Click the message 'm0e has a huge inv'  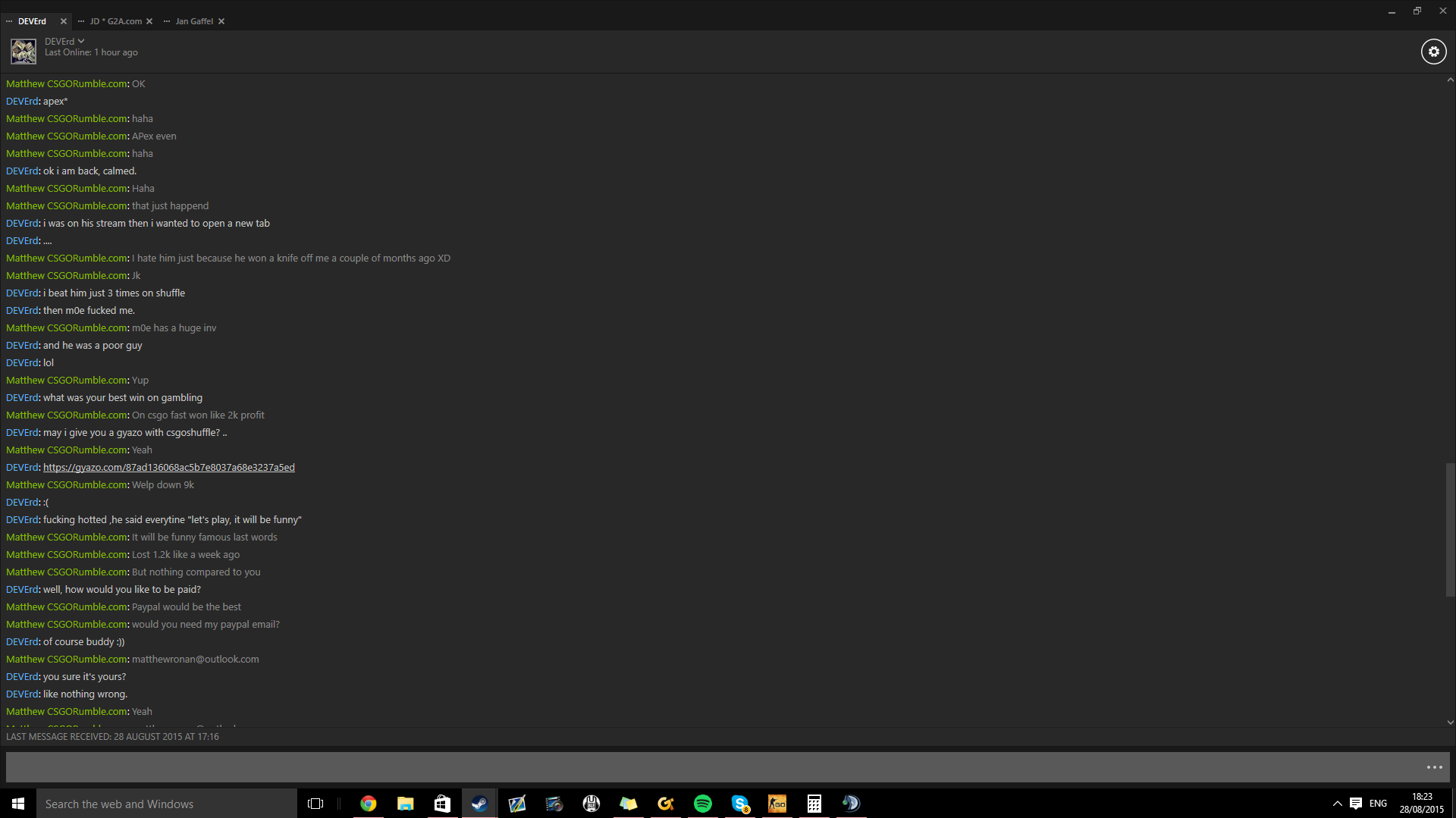coord(174,328)
